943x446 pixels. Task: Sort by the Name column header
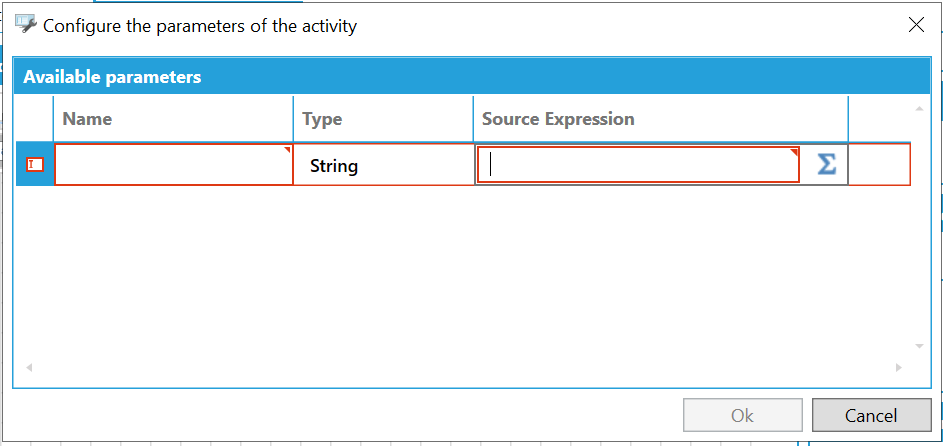pos(174,119)
